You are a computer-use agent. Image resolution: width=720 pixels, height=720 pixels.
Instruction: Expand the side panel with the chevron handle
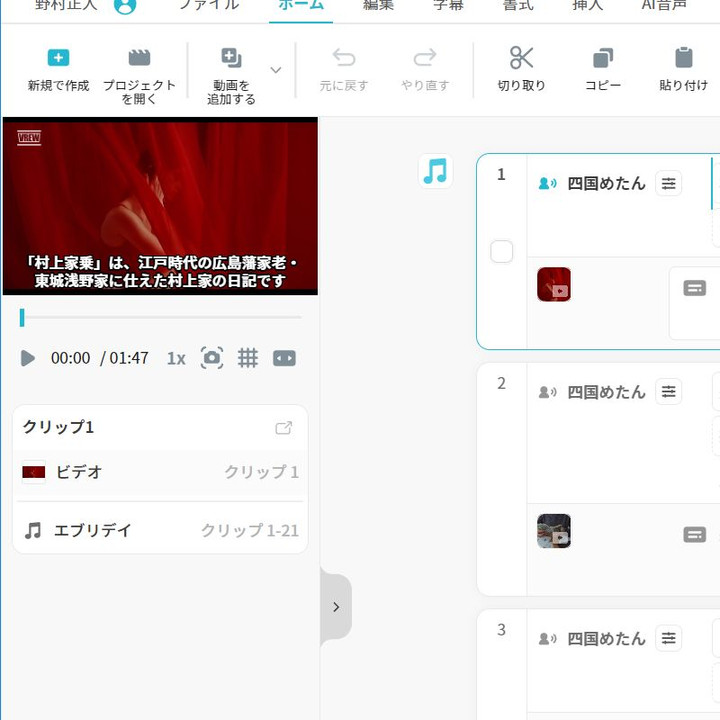336,607
